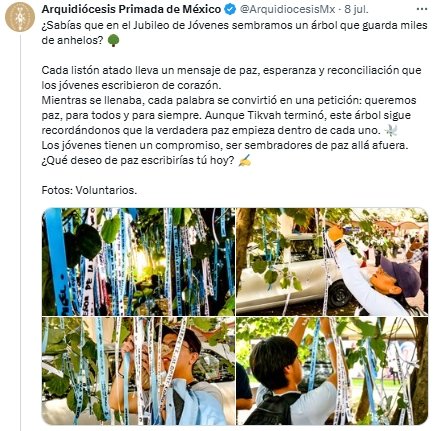Click the 'Fotos: Voluntarios.' credit text
This screenshot has width=438, height=431.
[x=89, y=190]
